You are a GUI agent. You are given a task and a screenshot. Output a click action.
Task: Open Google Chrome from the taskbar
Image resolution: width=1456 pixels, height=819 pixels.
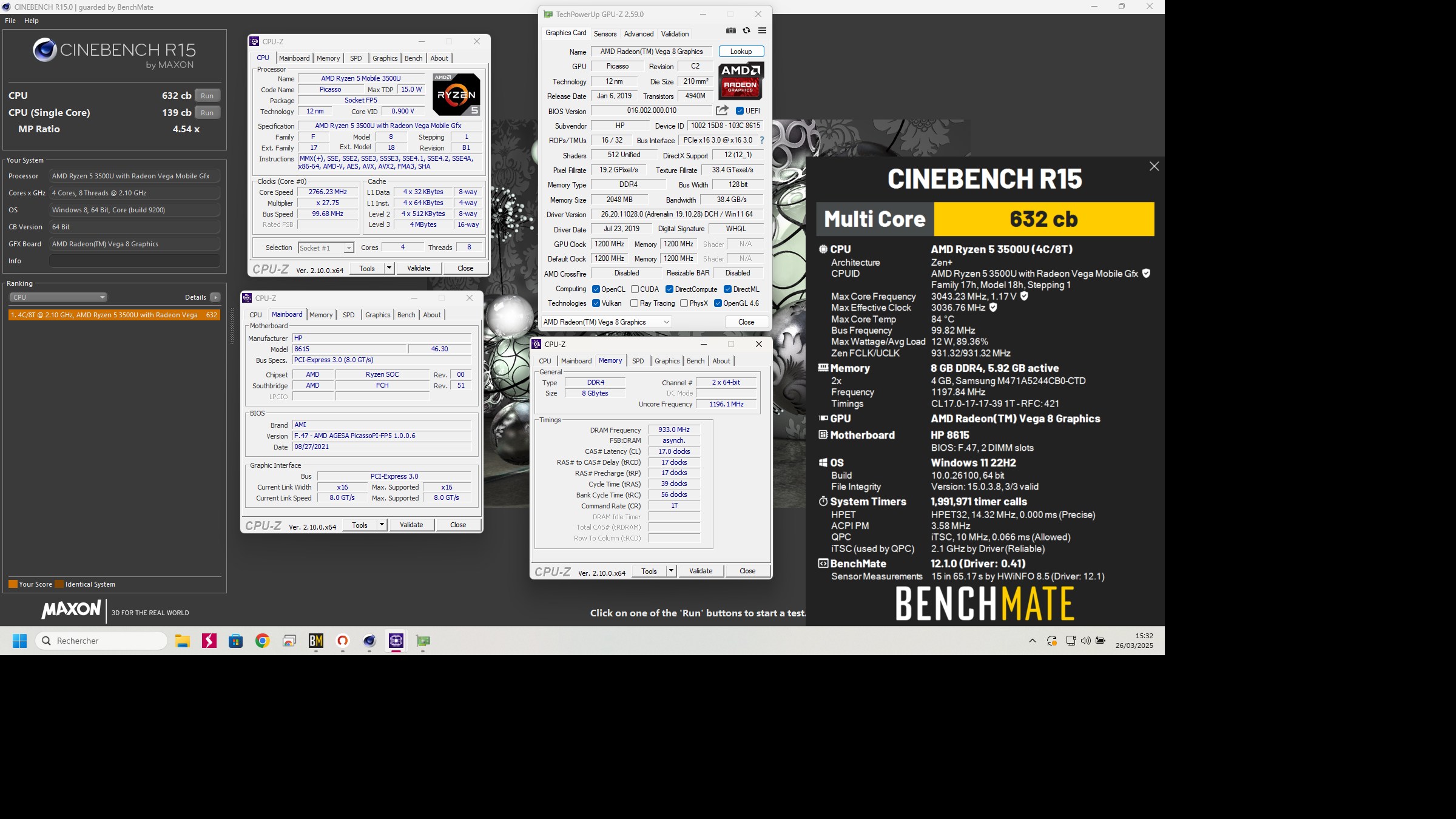click(x=263, y=641)
